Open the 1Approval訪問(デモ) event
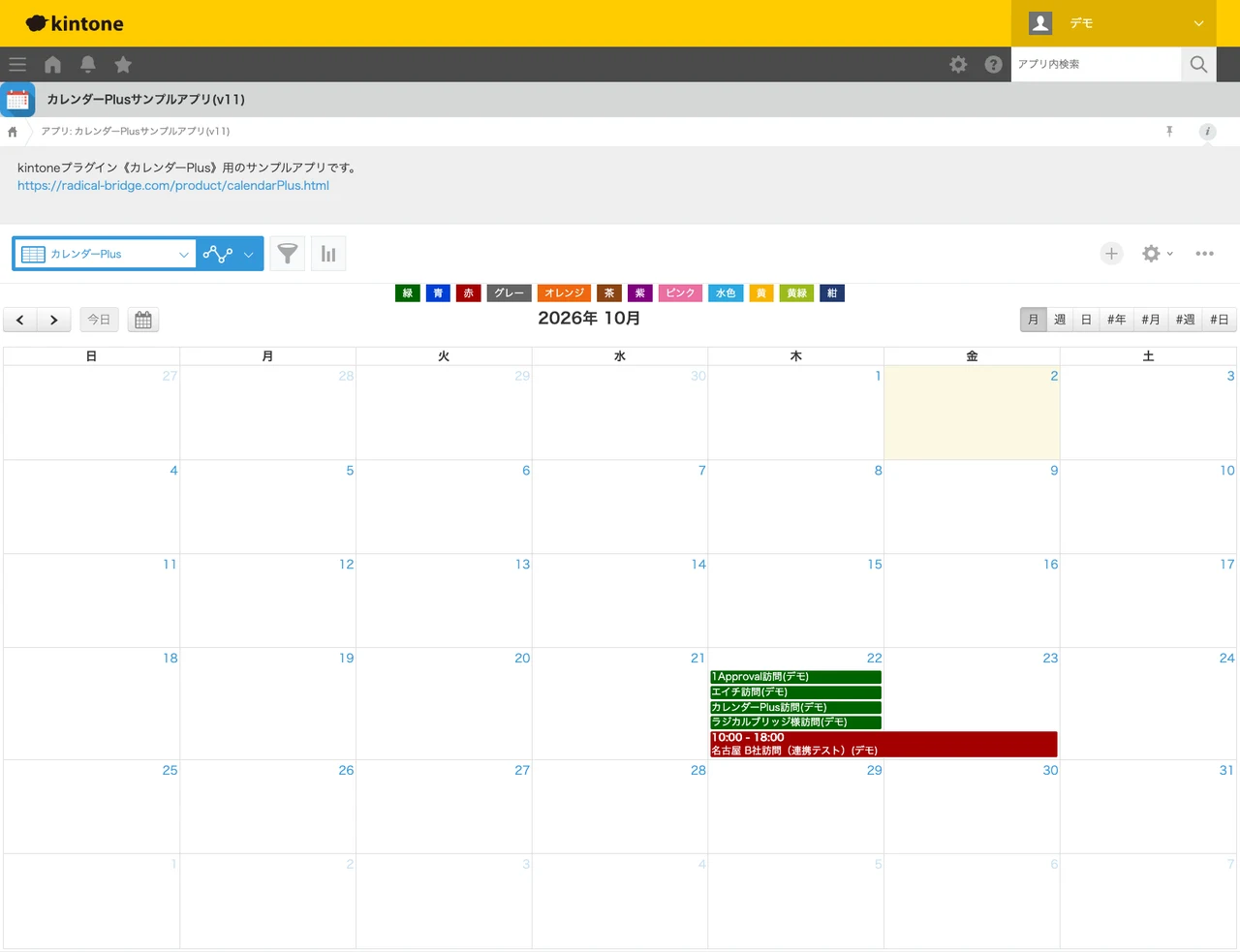This screenshot has width=1240, height=952. click(x=795, y=677)
